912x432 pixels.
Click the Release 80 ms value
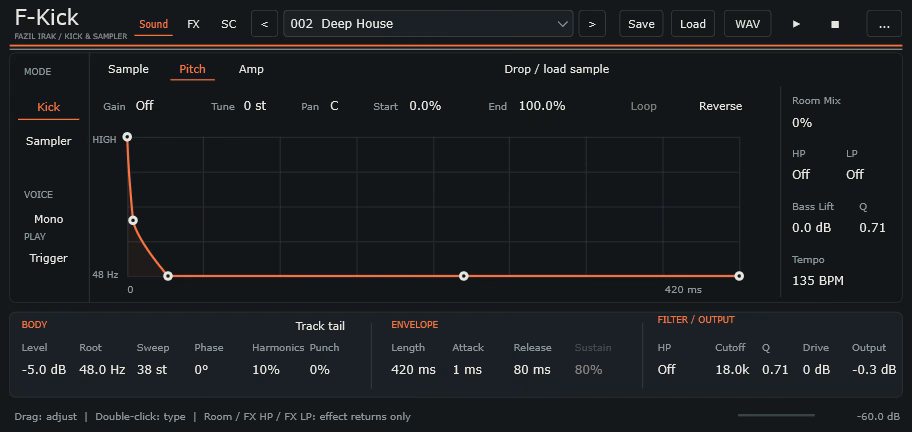[532, 370]
